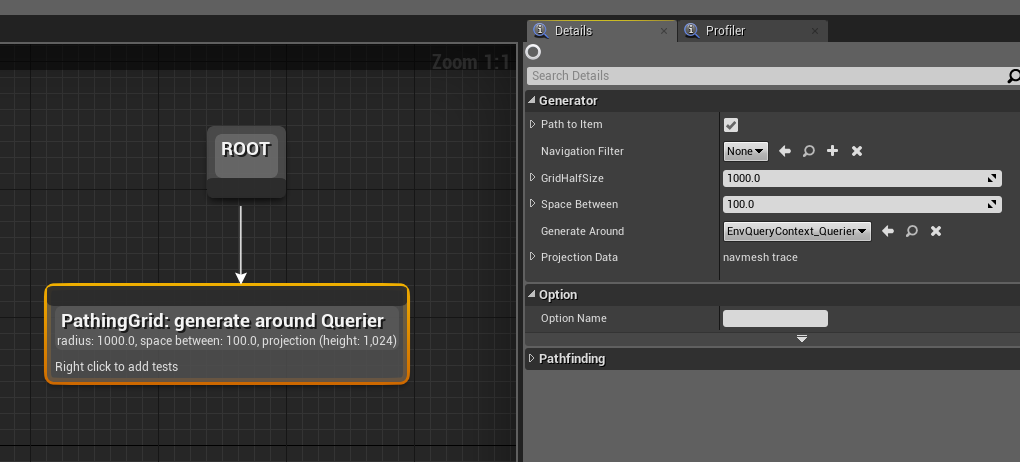Click the Details tab info icon
The image size is (1020, 462).
click(x=540, y=31)
